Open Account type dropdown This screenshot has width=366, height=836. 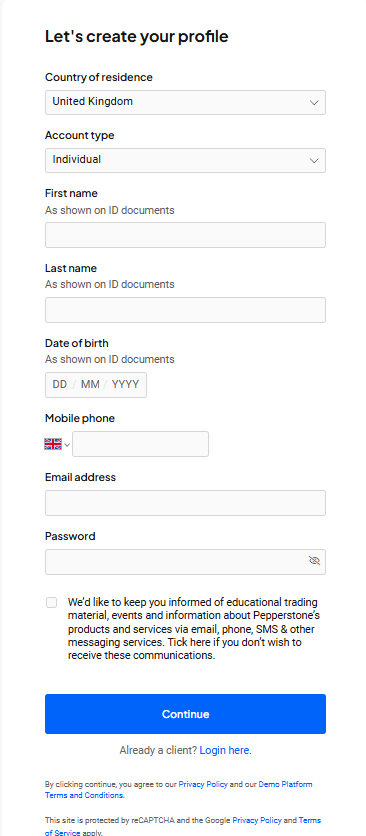click(x=185, y=160)
